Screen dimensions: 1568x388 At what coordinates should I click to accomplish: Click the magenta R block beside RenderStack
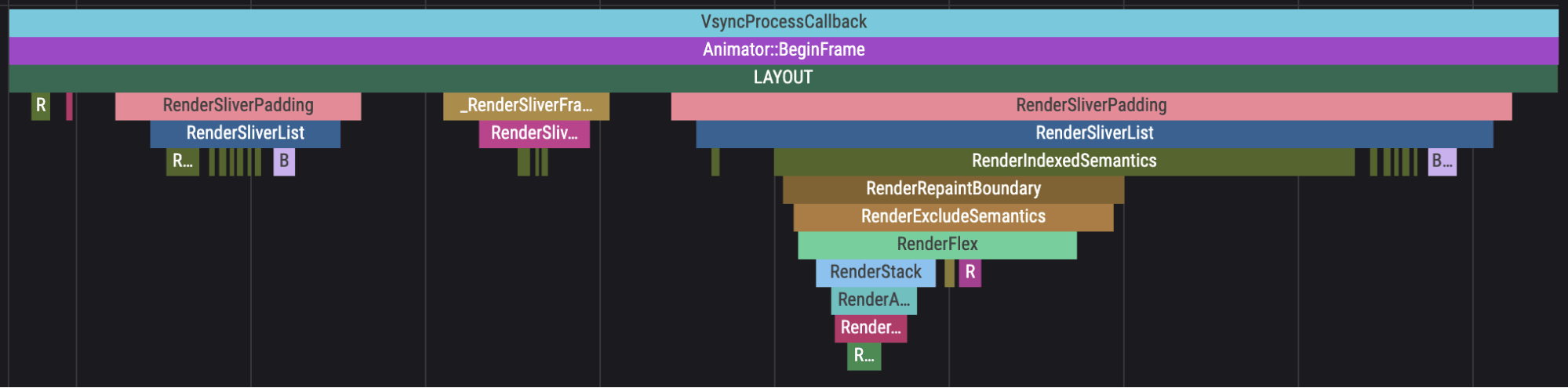(970, 273)
